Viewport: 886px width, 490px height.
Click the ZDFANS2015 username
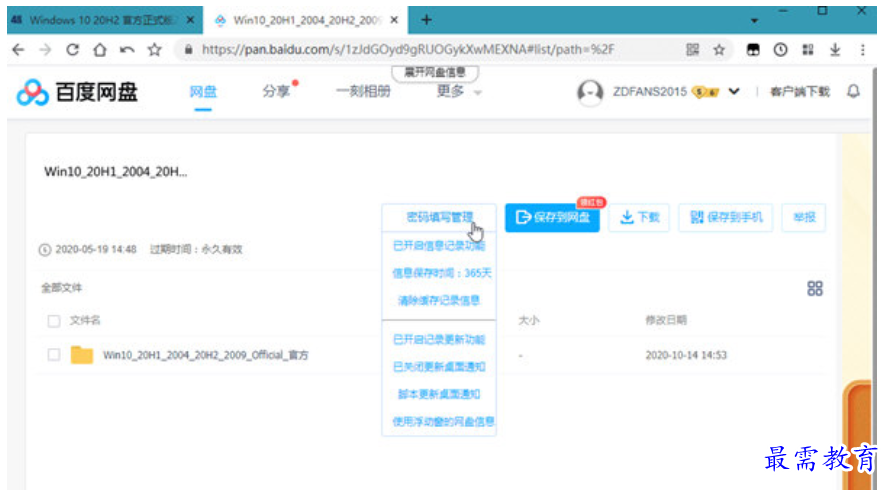pyautogui.click(x=650, y=92)
